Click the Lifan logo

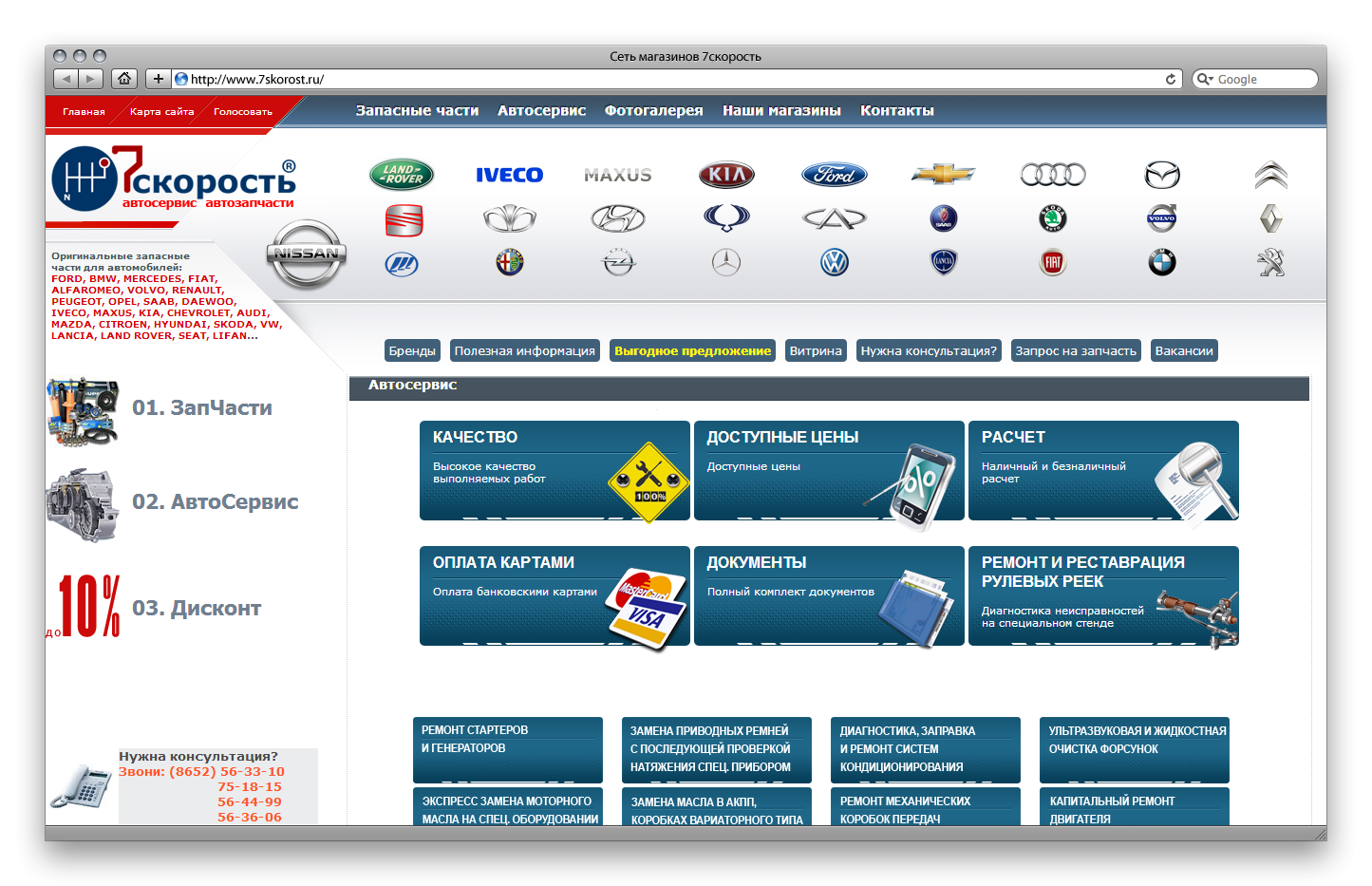coord(402,263)
